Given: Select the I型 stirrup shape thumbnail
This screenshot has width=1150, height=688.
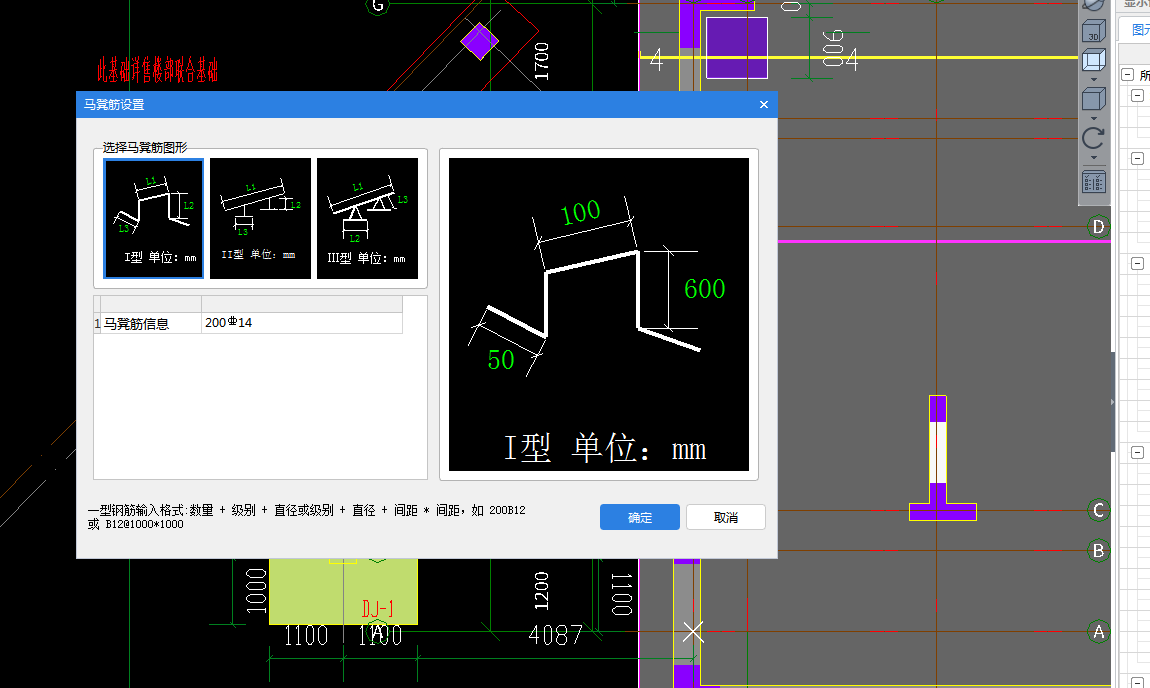Looking at the screenshot, I should tap(154, 218).
